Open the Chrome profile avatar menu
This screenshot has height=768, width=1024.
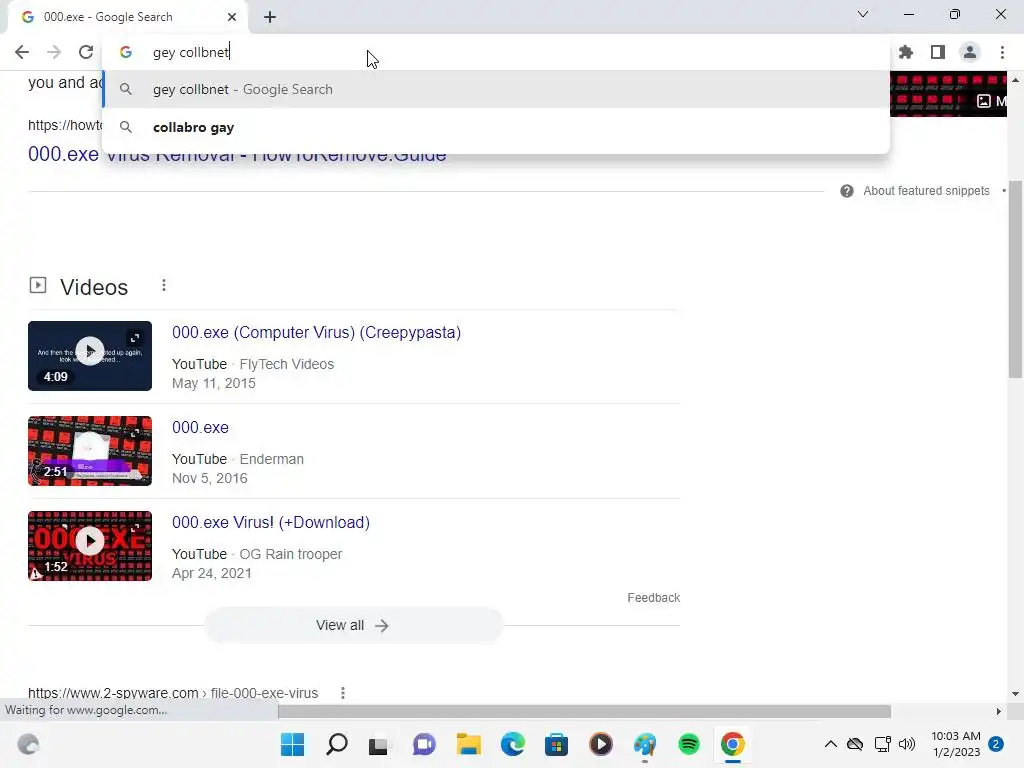970,52
